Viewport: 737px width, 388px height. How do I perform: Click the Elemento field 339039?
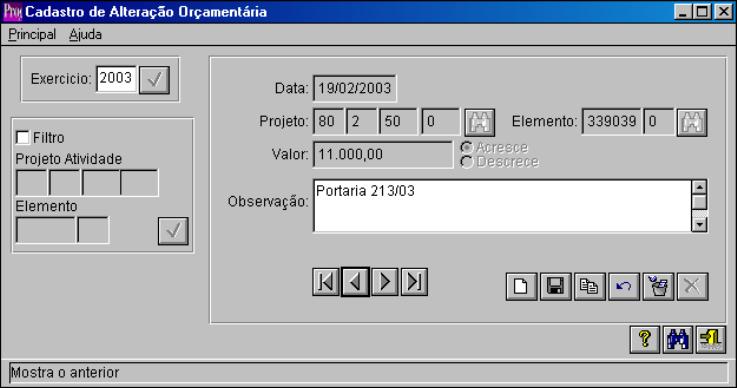click(x=612, y=122)
